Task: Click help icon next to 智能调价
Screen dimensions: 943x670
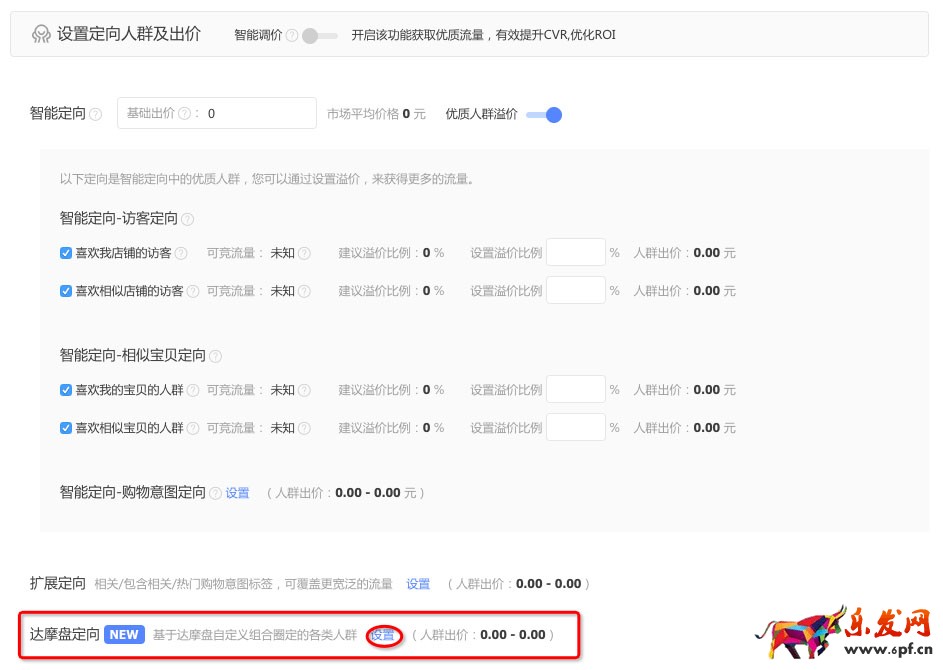Action: click(292, 36)
